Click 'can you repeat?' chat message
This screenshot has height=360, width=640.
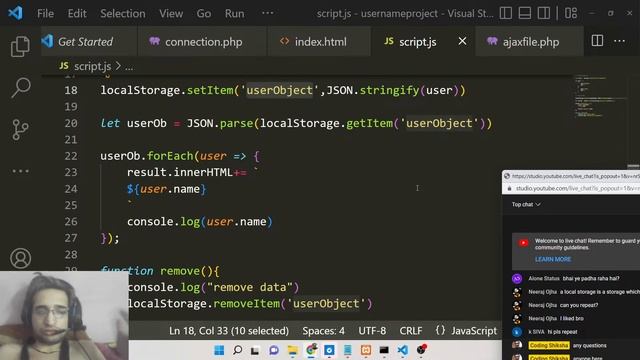click(x=579, y=305)
